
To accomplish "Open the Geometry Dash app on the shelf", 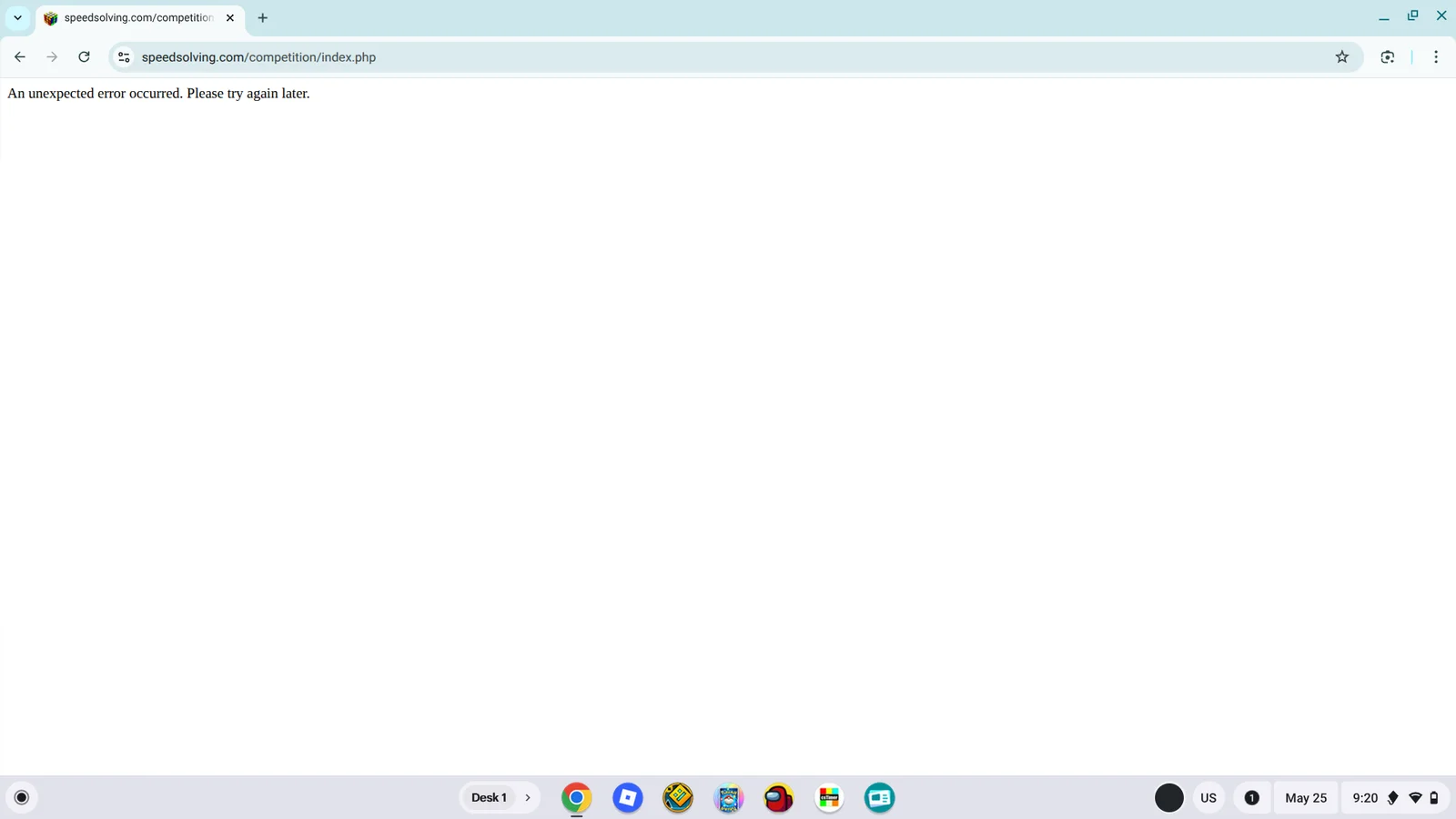I will [678, 798].
